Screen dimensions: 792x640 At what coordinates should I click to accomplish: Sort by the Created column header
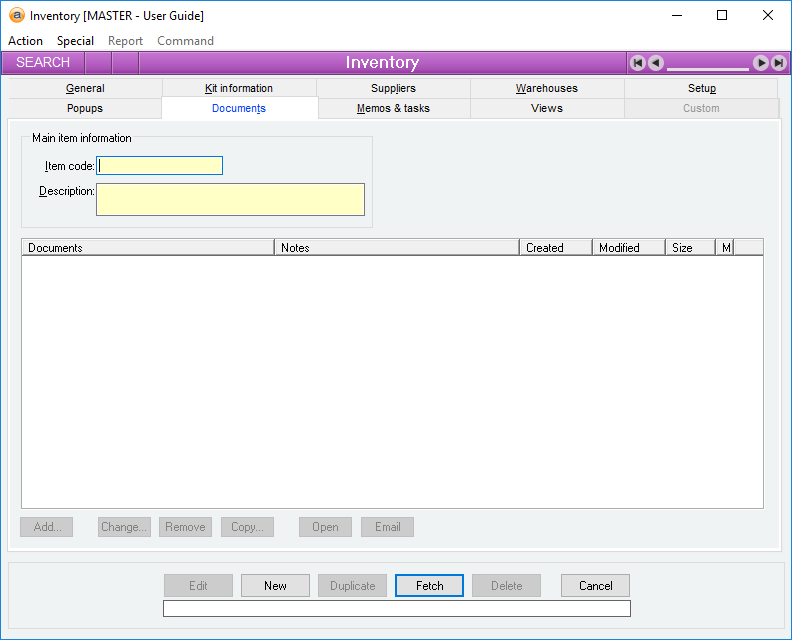tap(555, 247)
